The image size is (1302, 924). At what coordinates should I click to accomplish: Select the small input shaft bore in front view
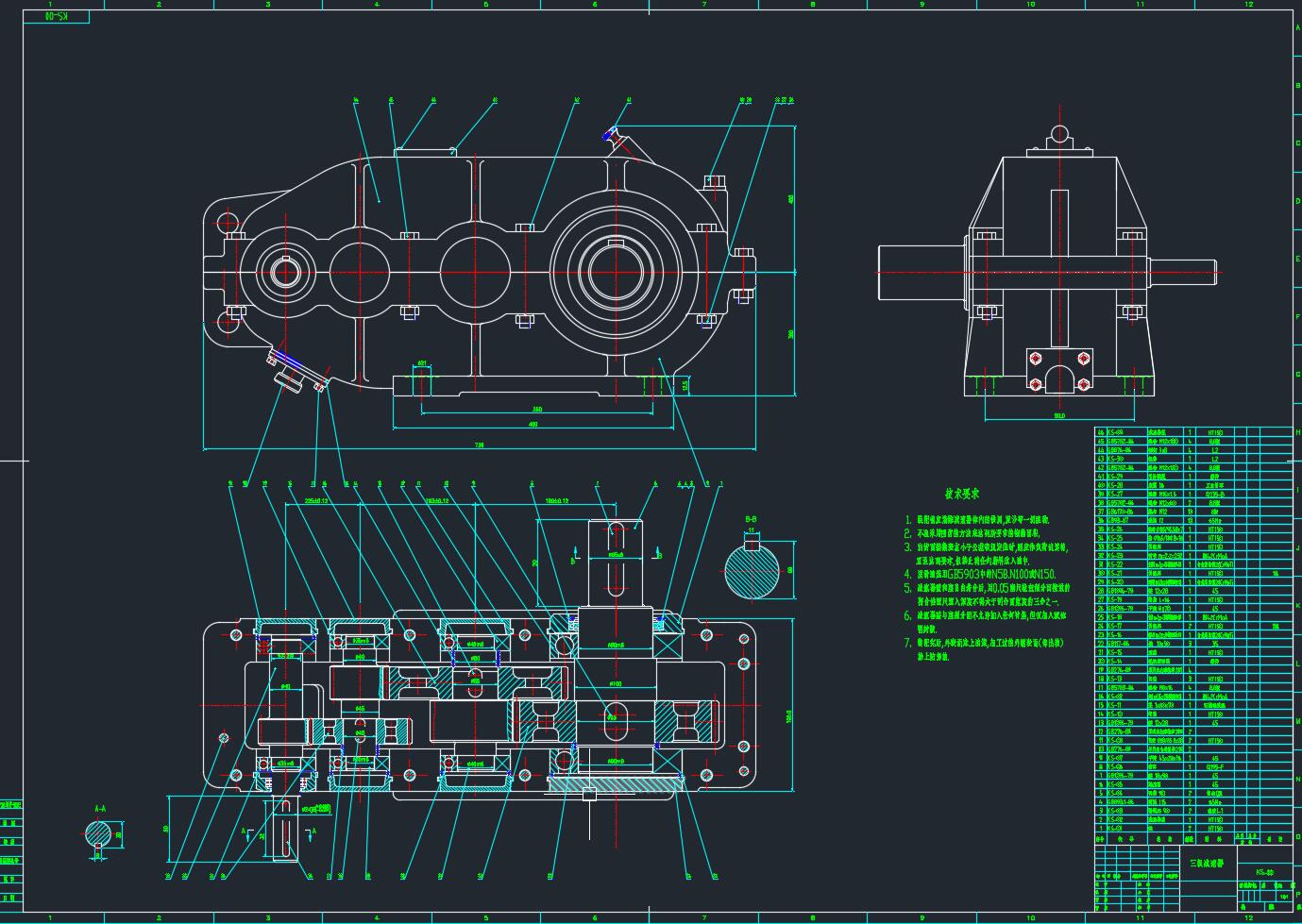point(285,272)
